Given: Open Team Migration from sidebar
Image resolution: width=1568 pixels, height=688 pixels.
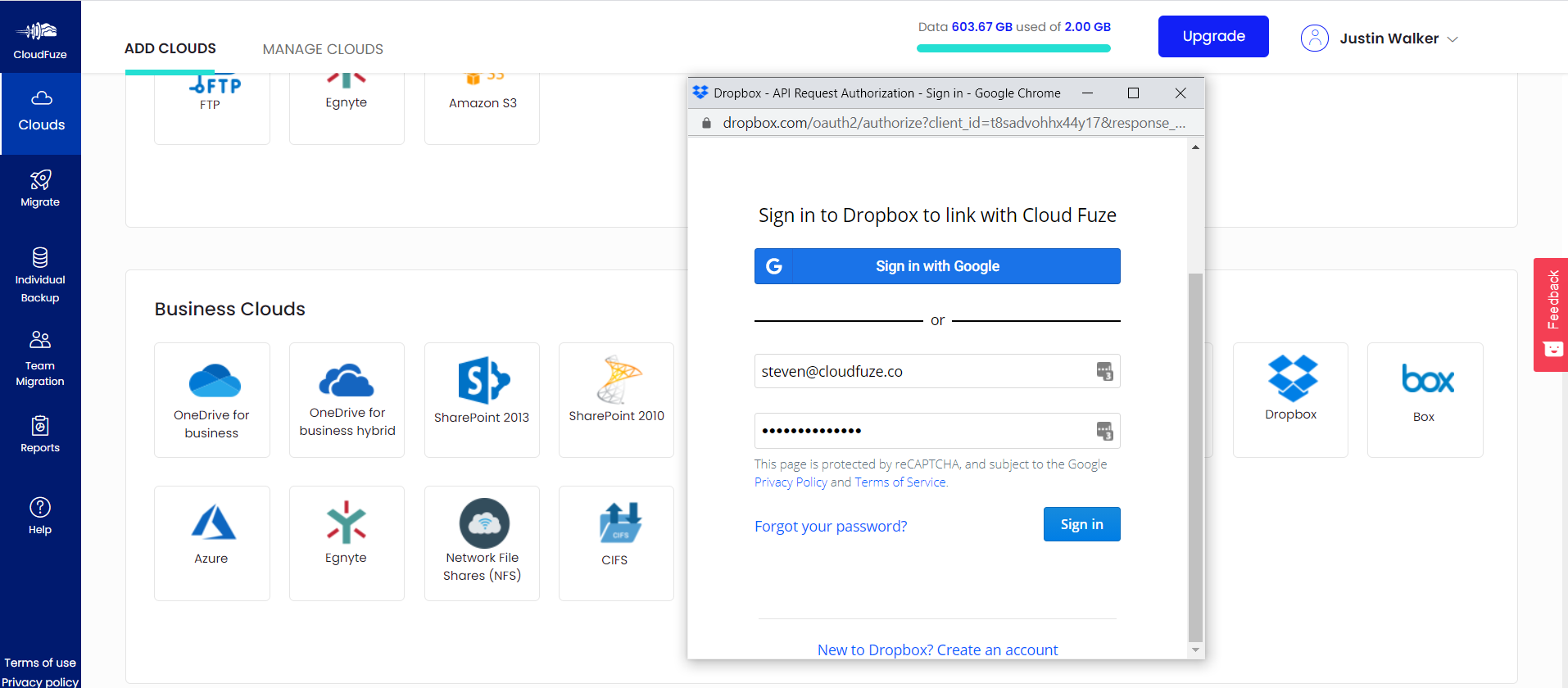Looking at the screenshot, I should [40, 358].
